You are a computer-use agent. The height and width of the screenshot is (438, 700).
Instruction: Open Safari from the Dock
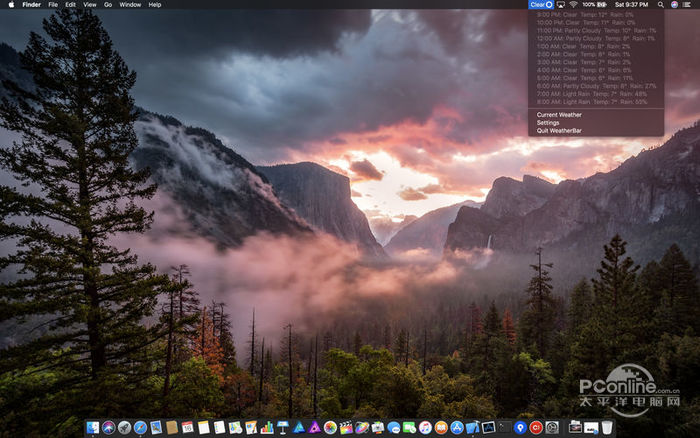pos(140,427)
